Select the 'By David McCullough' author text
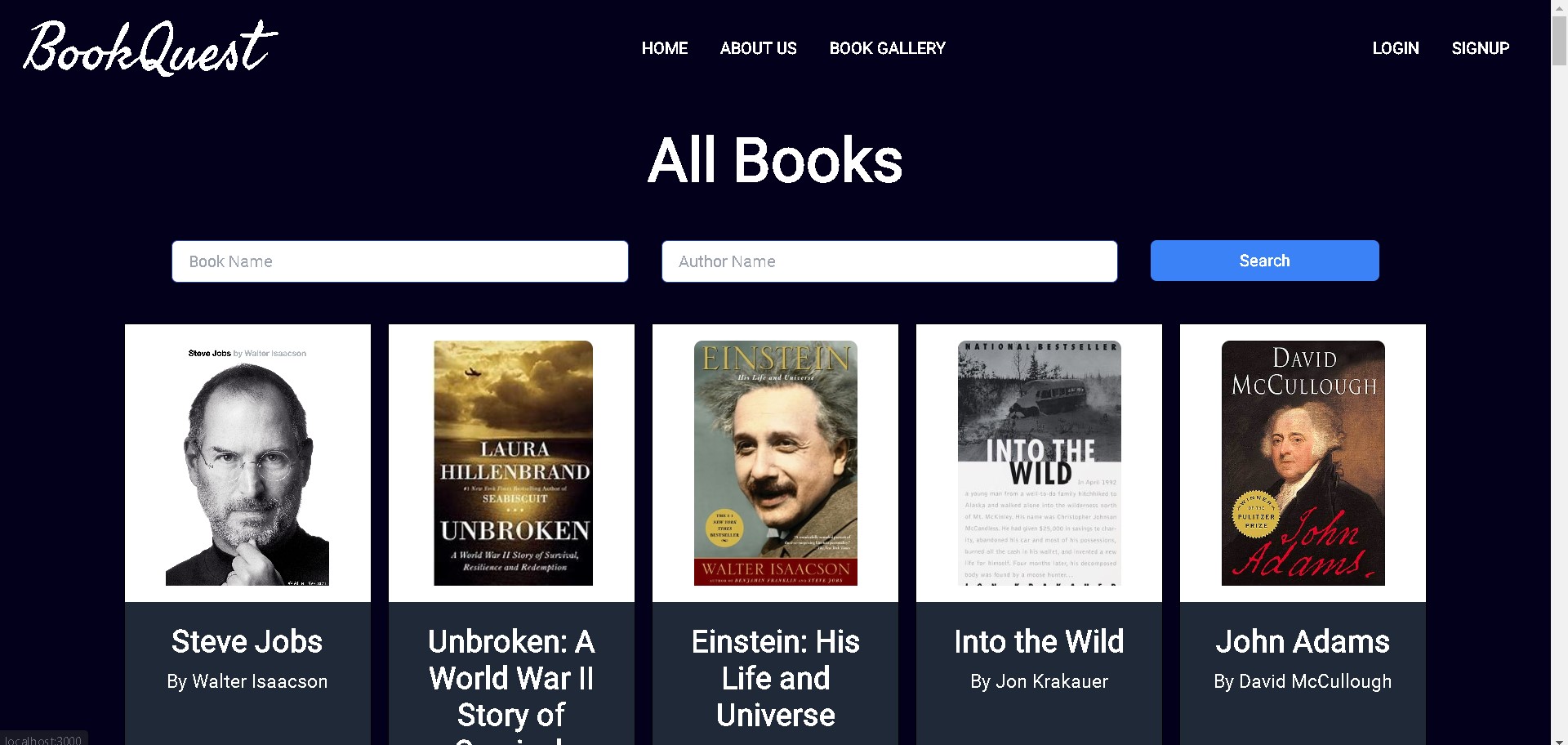Viewport: 1568px width, 745px height. point(1303,681)
